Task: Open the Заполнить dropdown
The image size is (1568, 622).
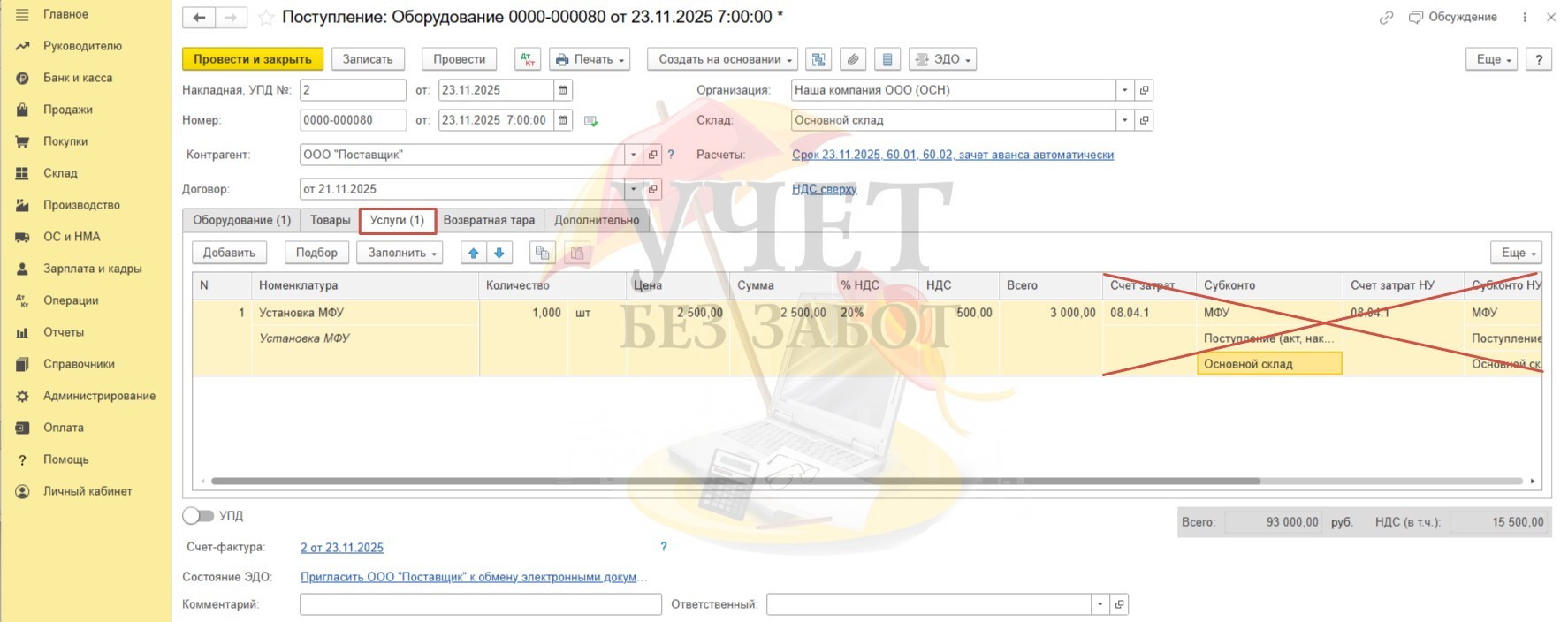Action: click(401, 253)
